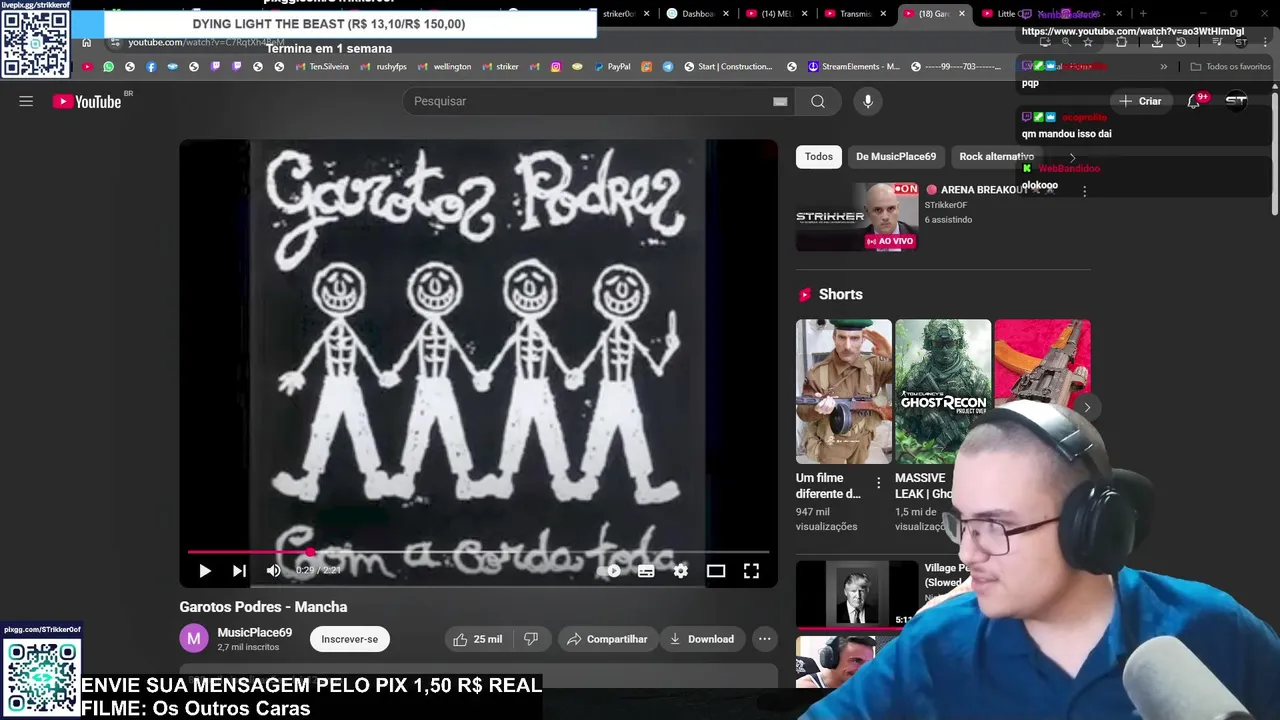1280x720 pixels.
Task: Open the MusicPlace69 channel avatar
Action: (194, 638)
